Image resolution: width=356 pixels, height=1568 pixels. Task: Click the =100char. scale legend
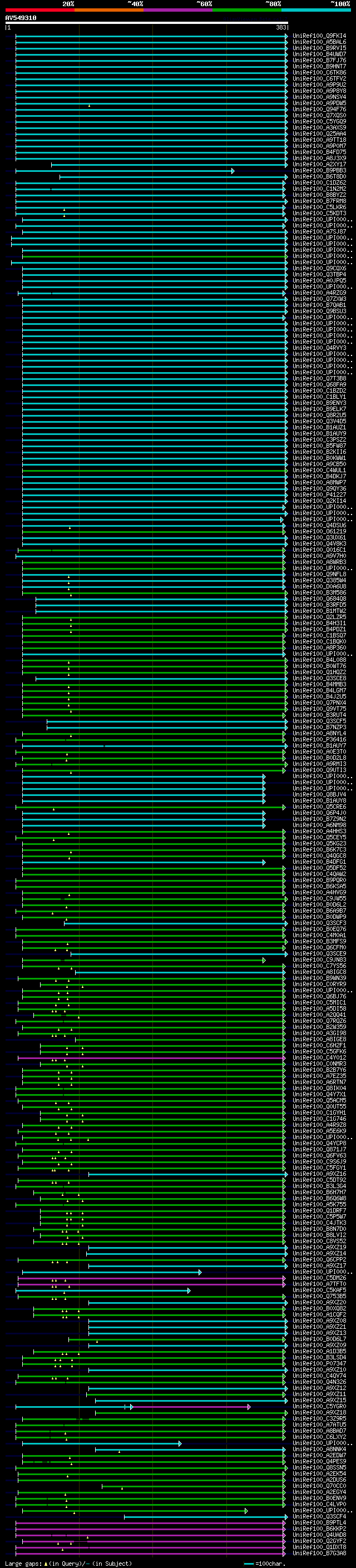point(264,1563)
